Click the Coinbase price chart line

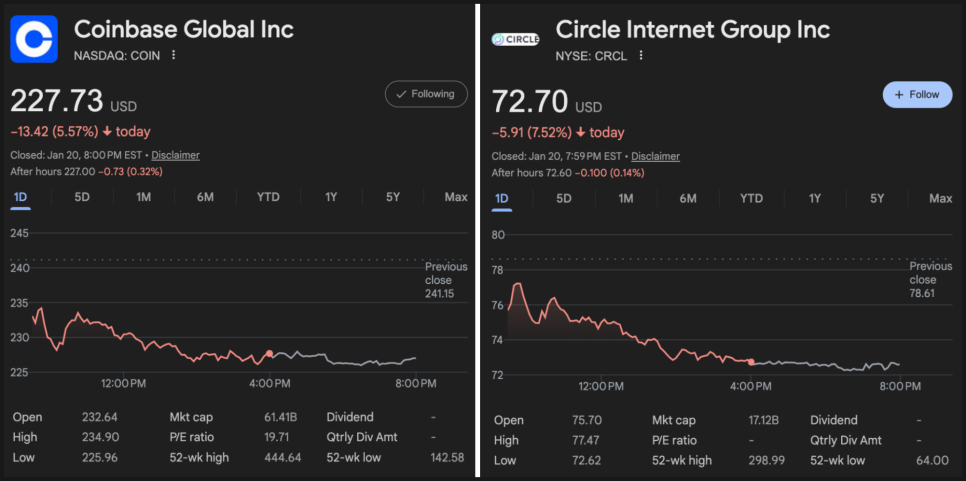(150, 337)
